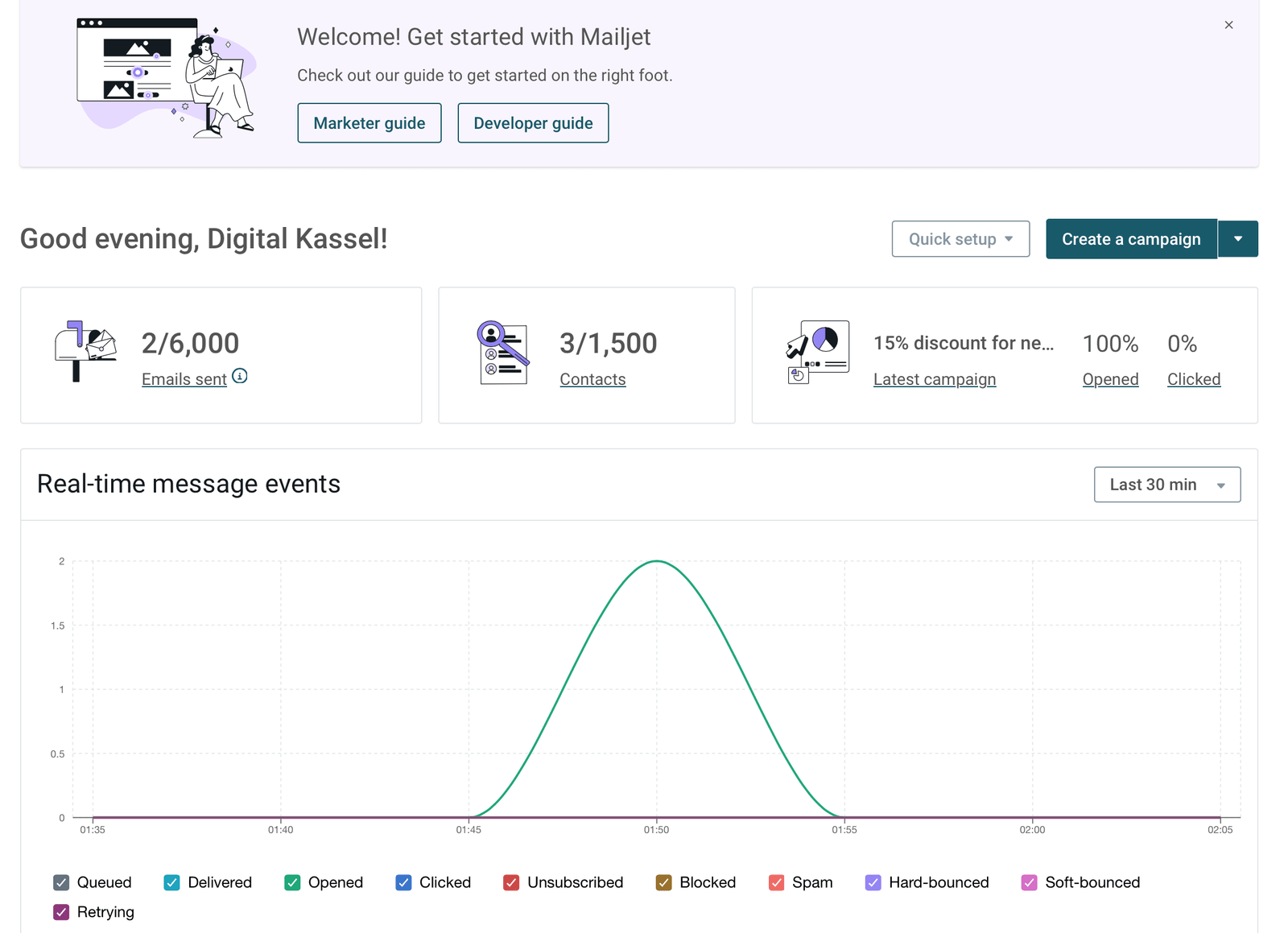The height and width of the screenshot is (933, 1288).
Task: Click the magnifier contacts list icon
Action: coord(503,353)
